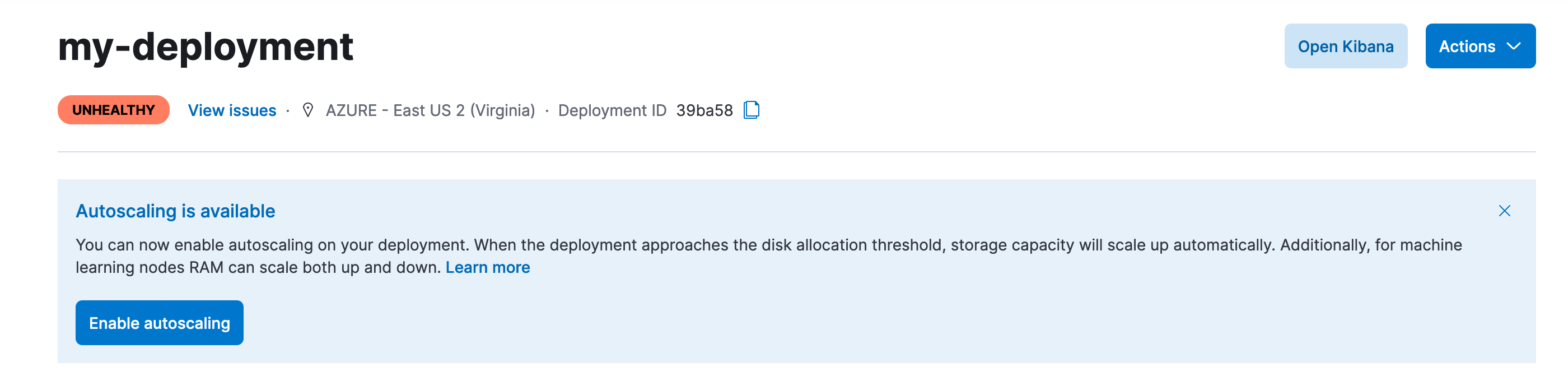Click the location pin icon
Screen dimensions: 1568x381
(308, 110)
